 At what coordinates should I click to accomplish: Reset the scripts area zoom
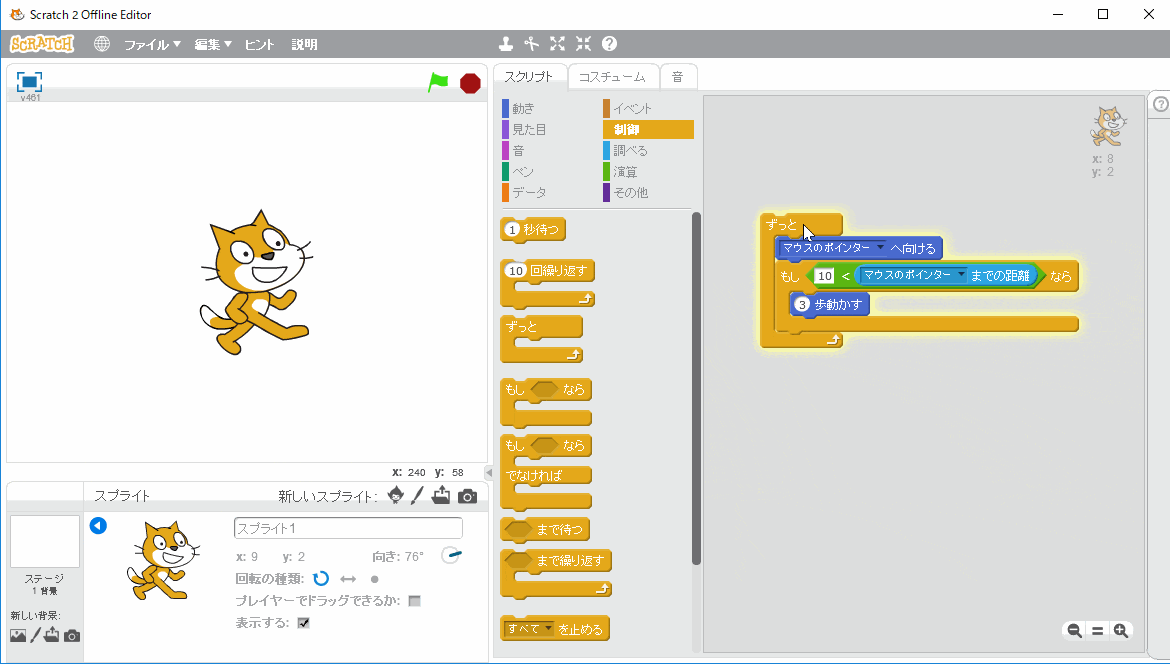pos(1098,630)
